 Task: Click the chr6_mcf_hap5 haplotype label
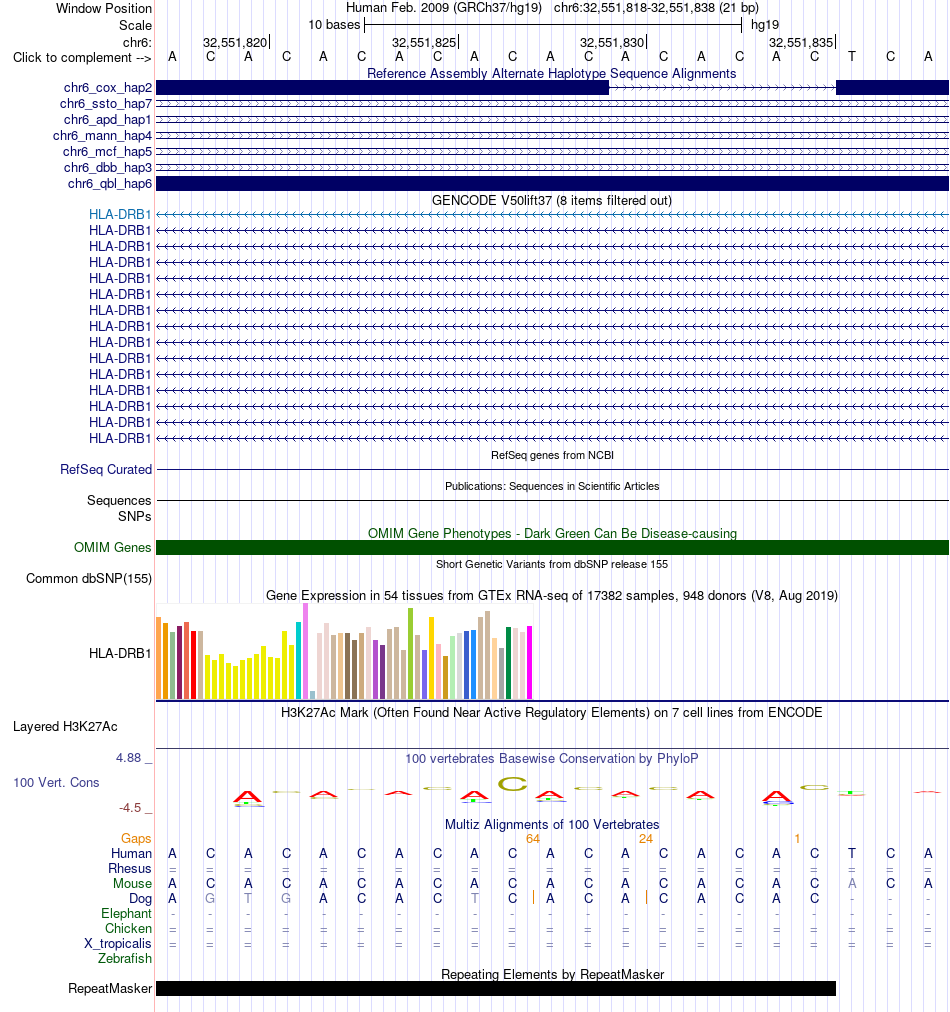click(107, 152)
